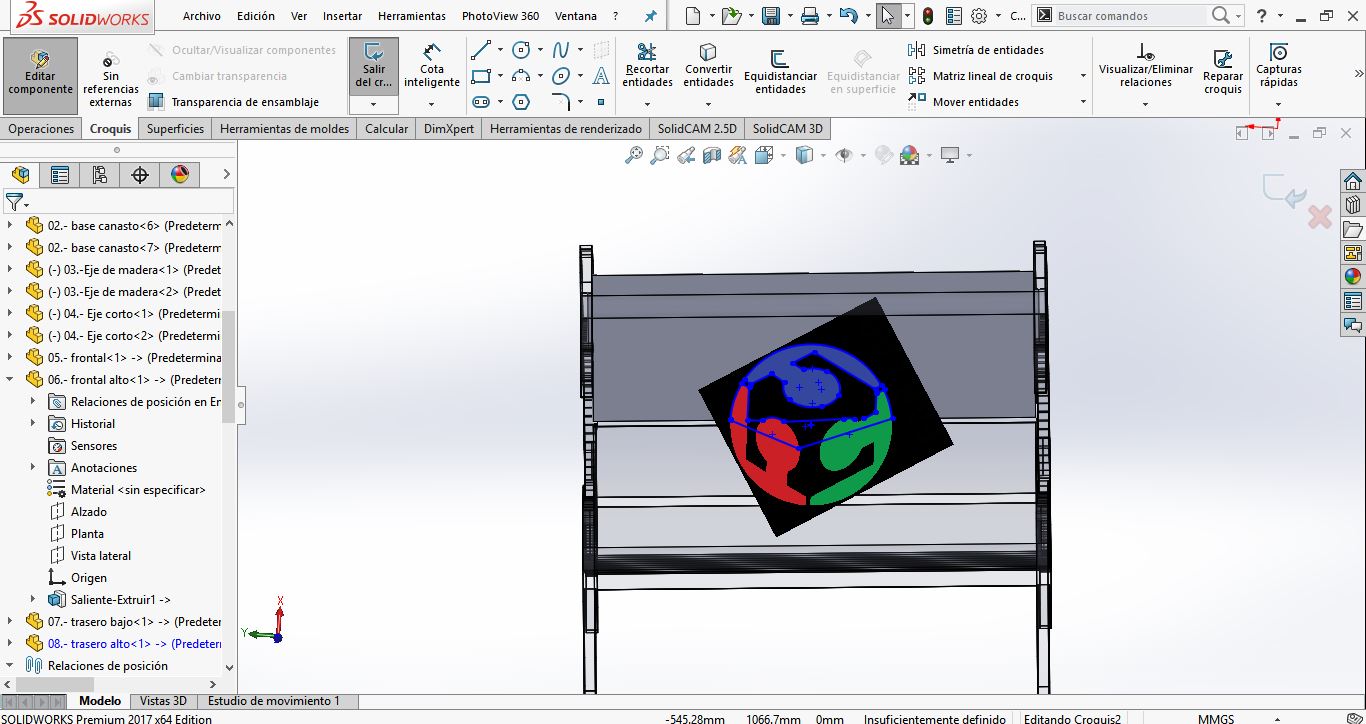Click Capturas rápidas snaps tool

click(1279, 66)
